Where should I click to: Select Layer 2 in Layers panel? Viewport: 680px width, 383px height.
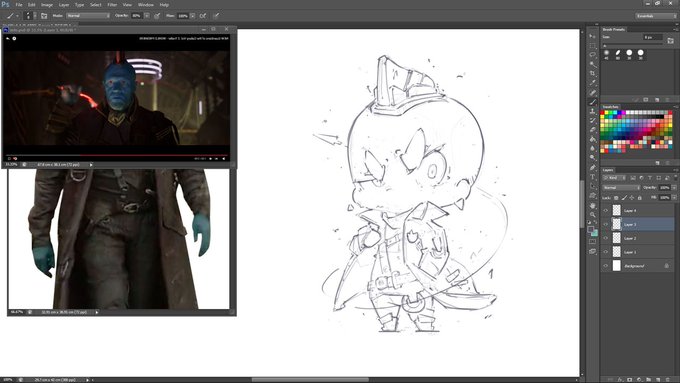pyautogui.click(x=638, y=238)
